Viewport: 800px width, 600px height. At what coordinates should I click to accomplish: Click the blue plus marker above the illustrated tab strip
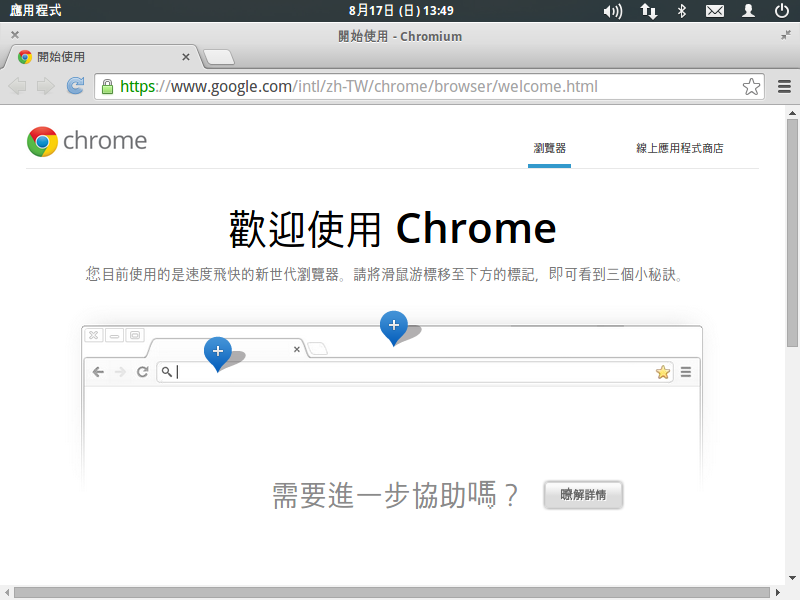click(x=394, y=327)
